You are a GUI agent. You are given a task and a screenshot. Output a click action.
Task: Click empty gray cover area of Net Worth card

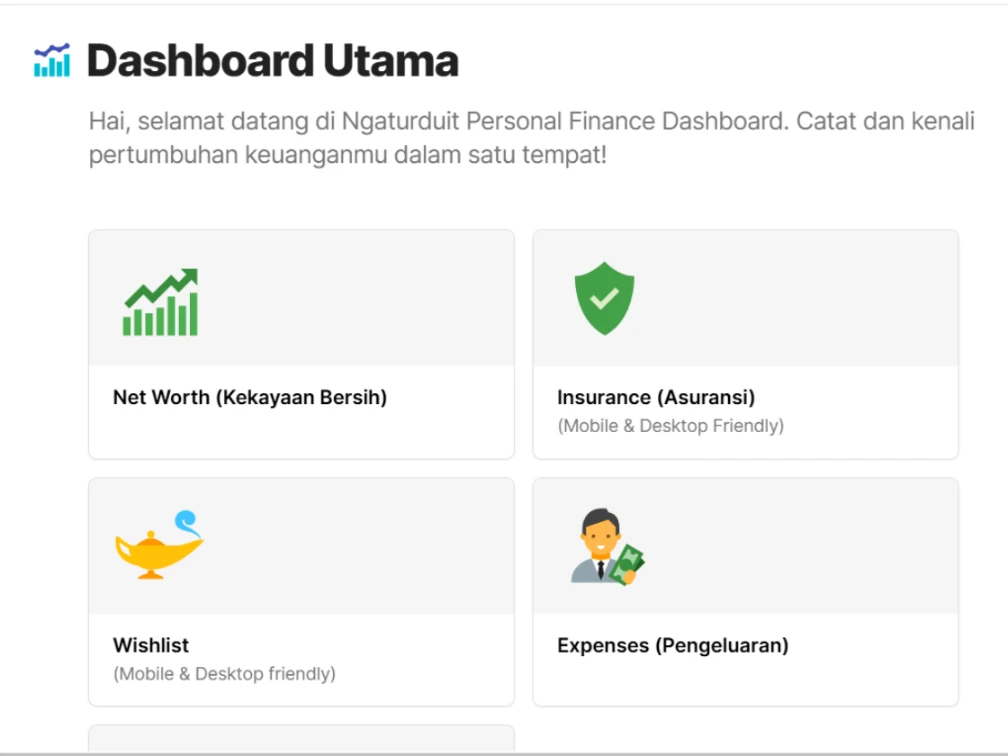coord(380,299)
